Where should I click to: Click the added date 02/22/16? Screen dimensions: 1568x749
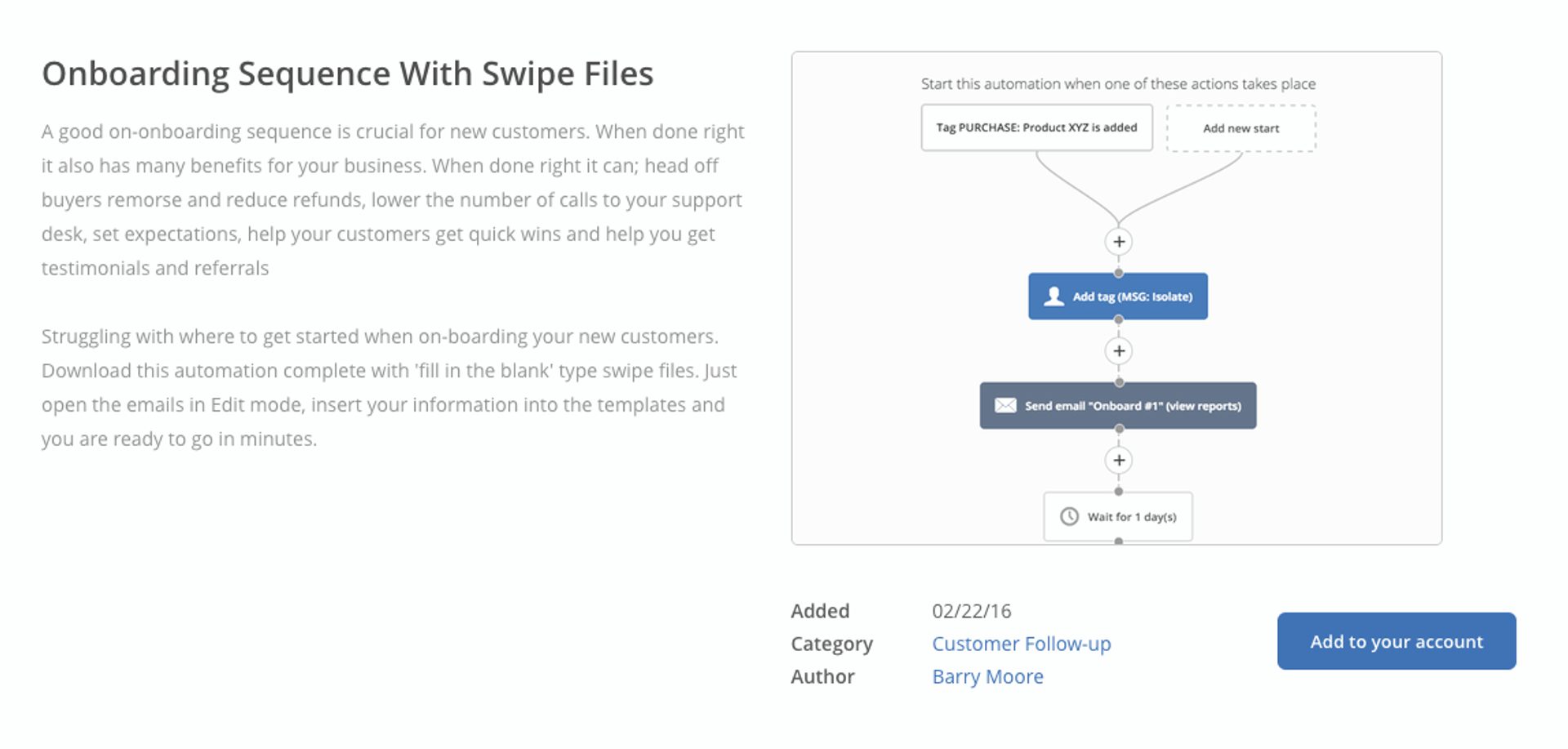(x=971, y=611)
